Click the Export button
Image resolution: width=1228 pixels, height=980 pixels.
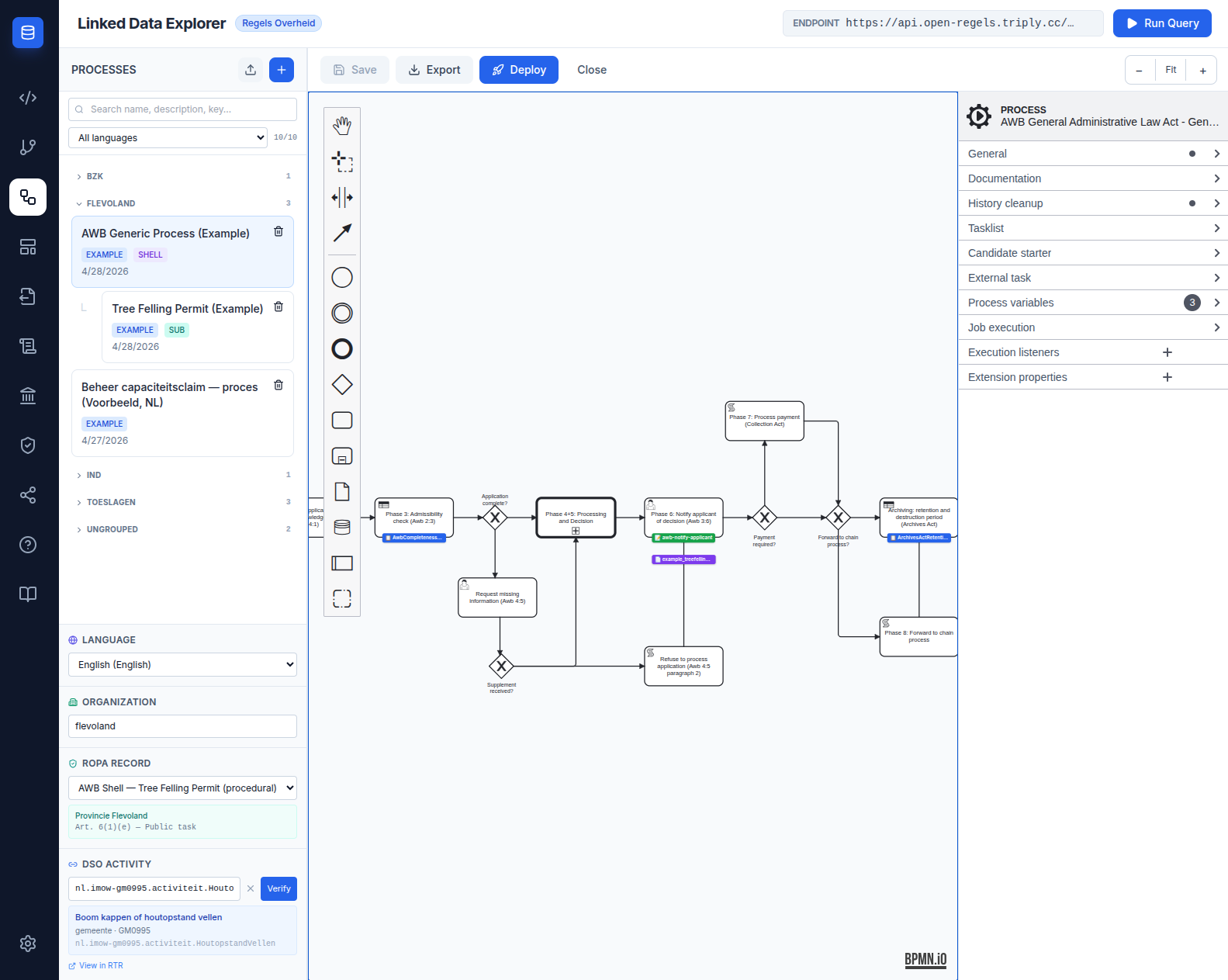pos(434,70)
